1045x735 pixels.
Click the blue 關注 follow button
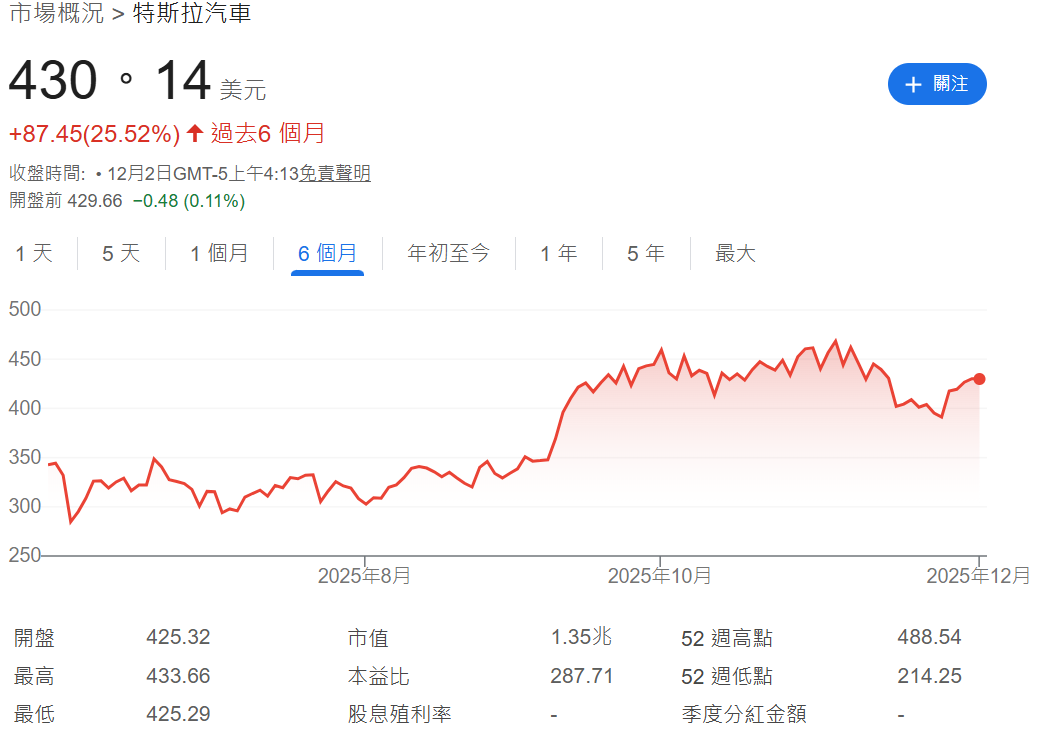tap(936, 84)
